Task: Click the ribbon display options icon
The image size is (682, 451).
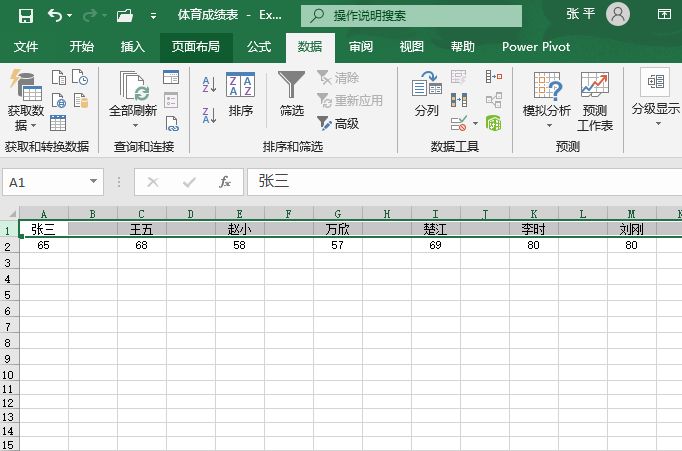Action: (664, 14)
